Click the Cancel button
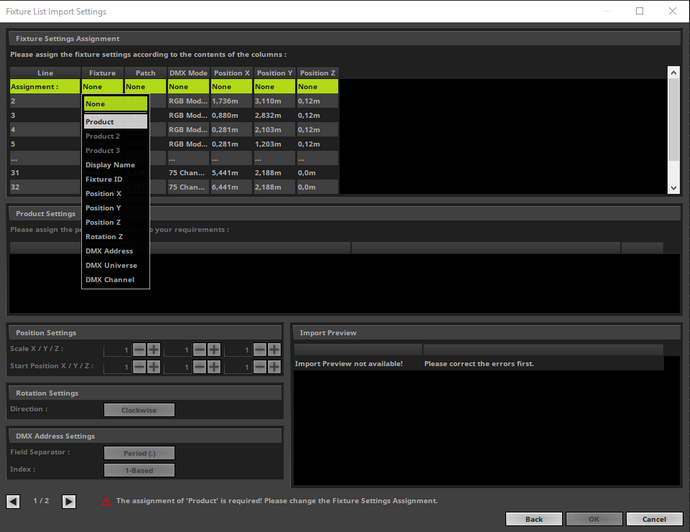 tap(654, 519)
